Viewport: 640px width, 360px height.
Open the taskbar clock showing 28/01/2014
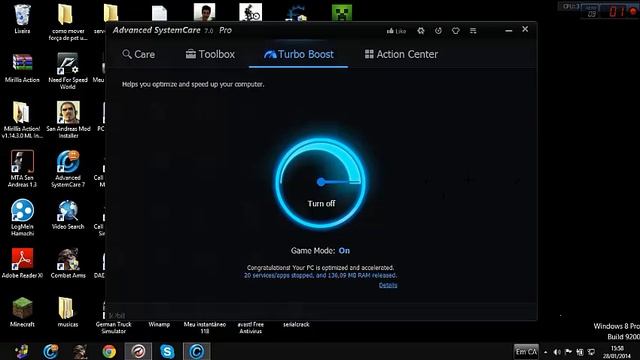617,352
